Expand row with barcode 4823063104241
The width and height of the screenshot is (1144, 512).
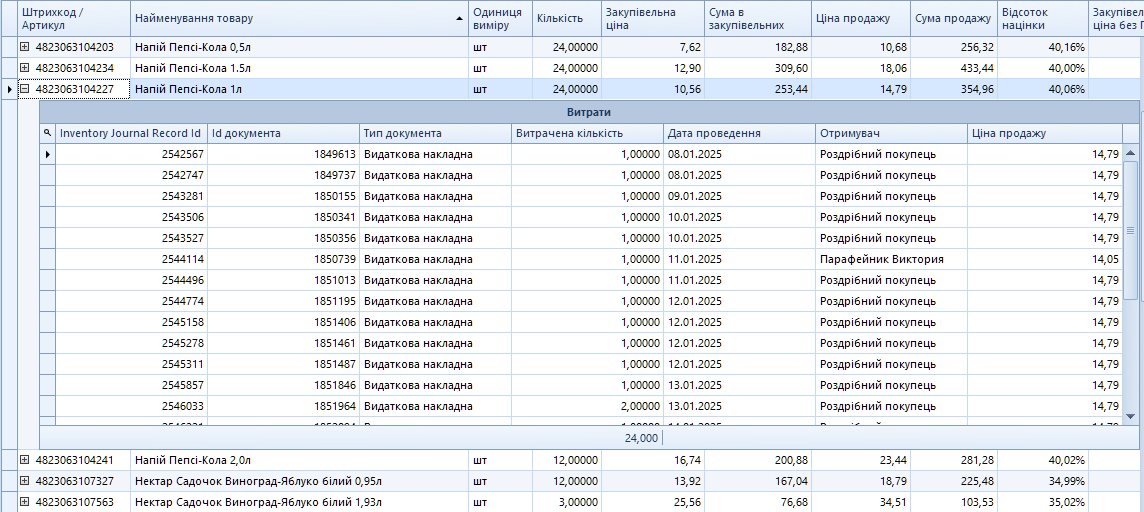(x=25, y=460)
